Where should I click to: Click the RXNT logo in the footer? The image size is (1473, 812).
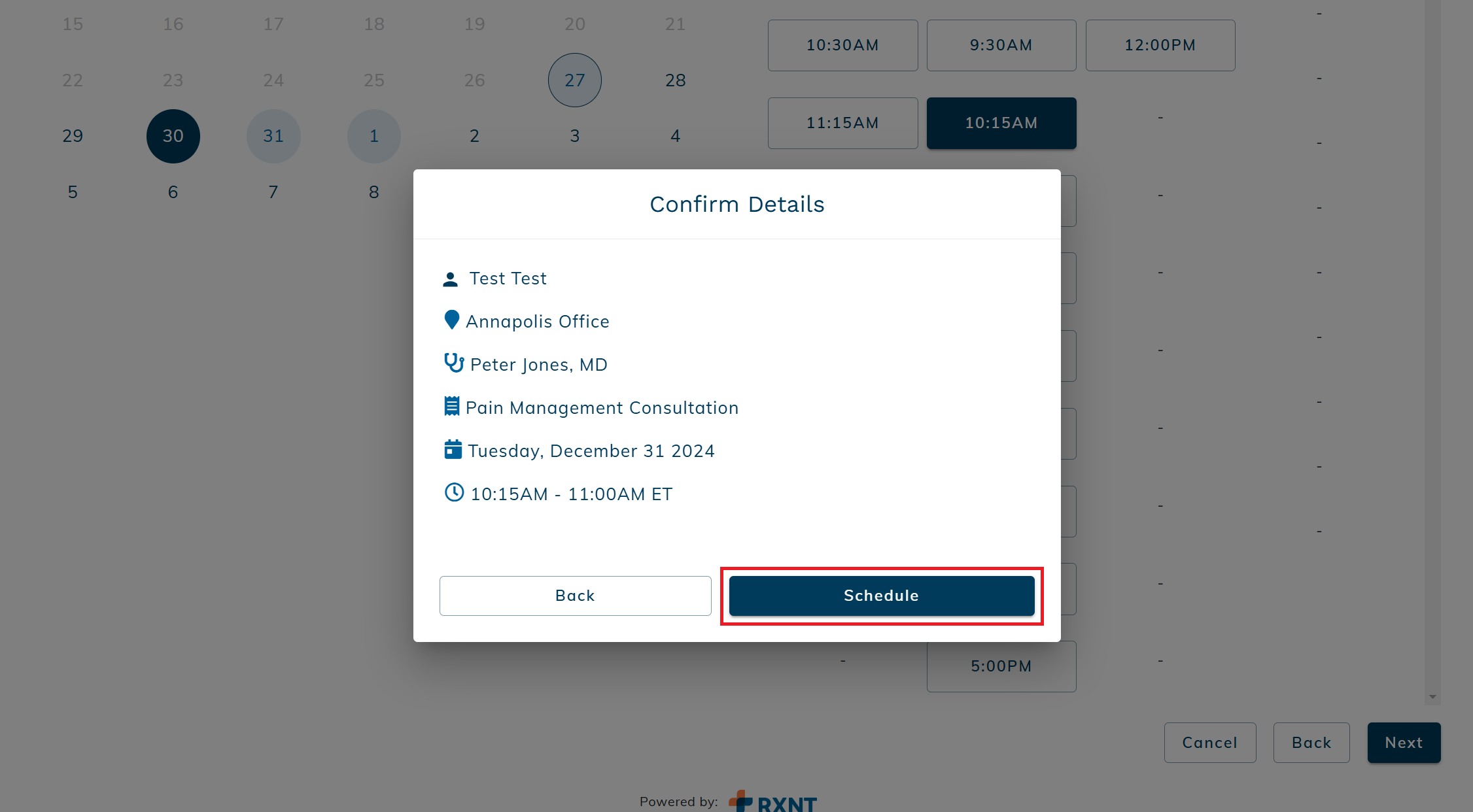coord(773,801)
